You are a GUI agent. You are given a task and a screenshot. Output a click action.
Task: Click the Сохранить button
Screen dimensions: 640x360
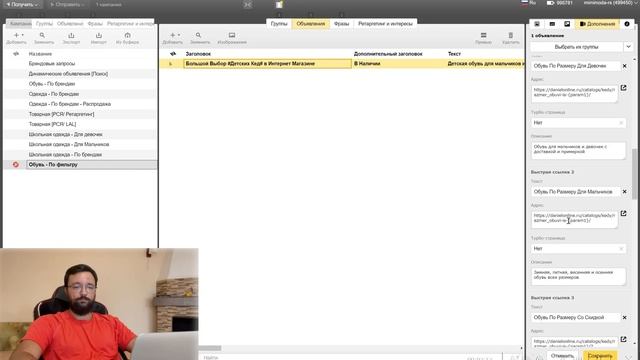click(x=600, y=356)
